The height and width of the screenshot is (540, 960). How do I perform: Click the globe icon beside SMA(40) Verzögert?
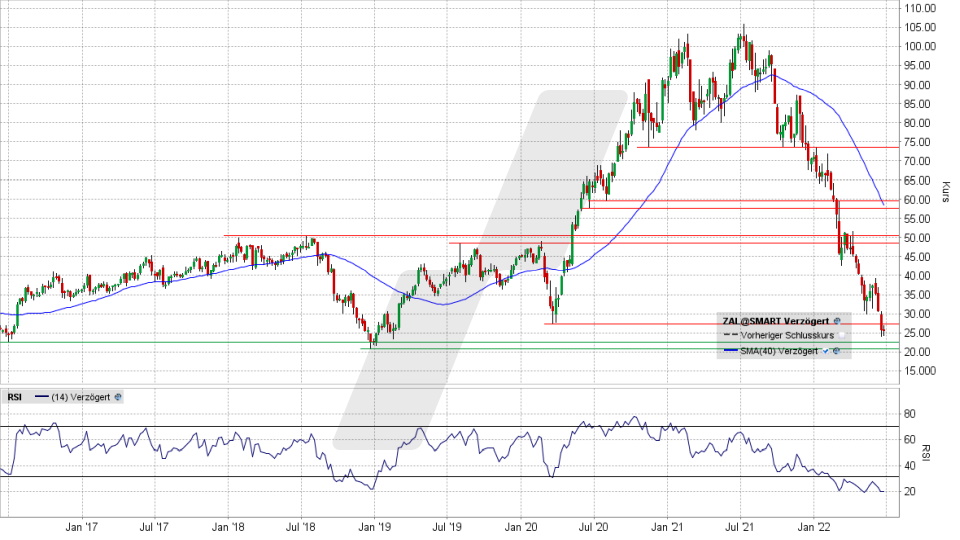[836, 351]
